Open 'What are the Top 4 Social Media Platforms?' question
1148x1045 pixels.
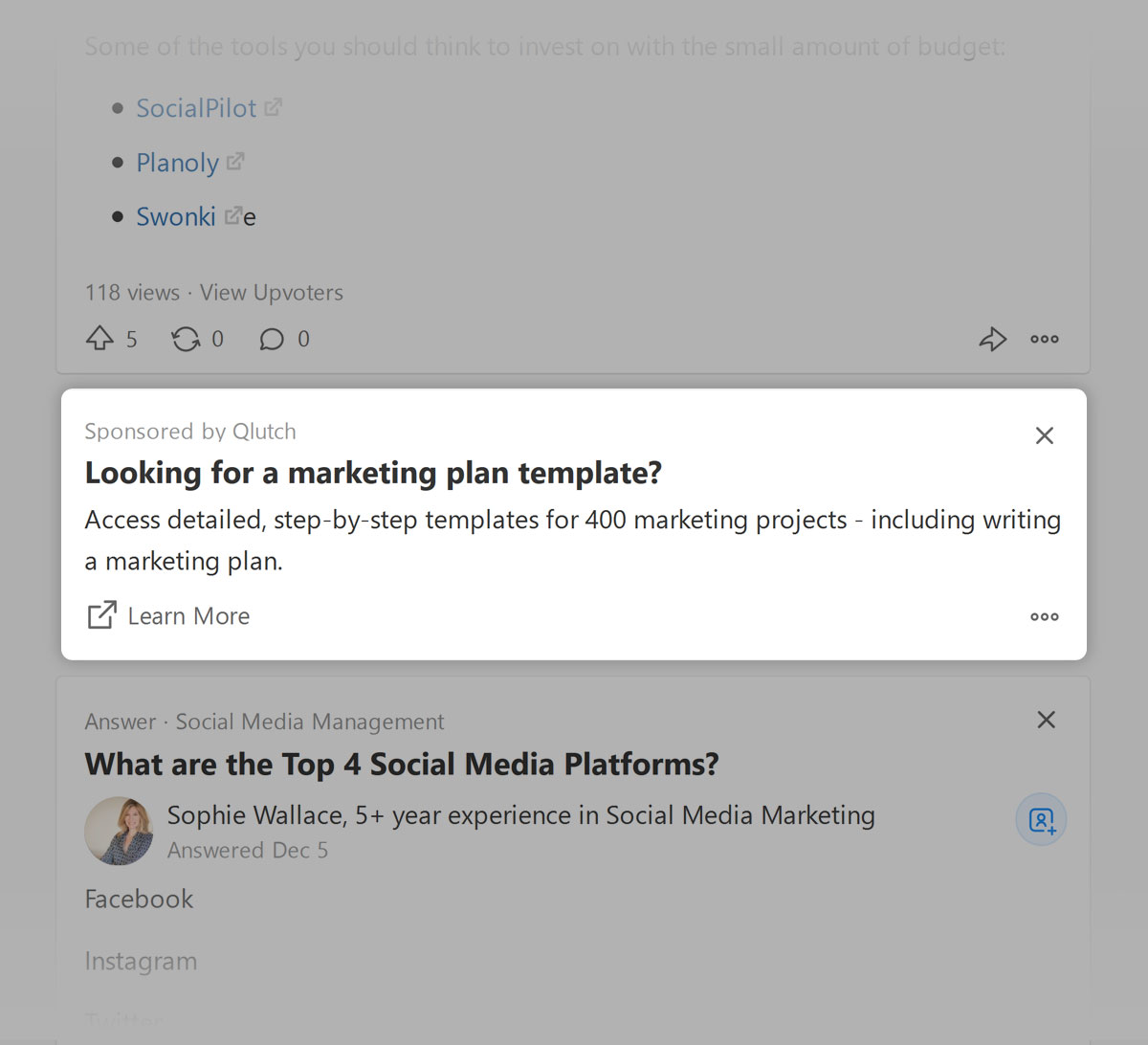[402, 765]
